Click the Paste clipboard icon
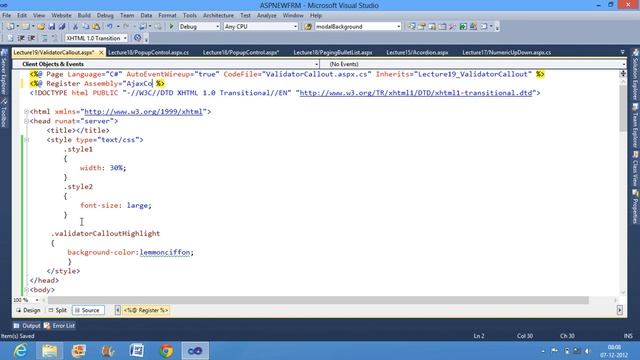Image resolution: width=640 pixels, height=360 pixels. tap(96, 27)
